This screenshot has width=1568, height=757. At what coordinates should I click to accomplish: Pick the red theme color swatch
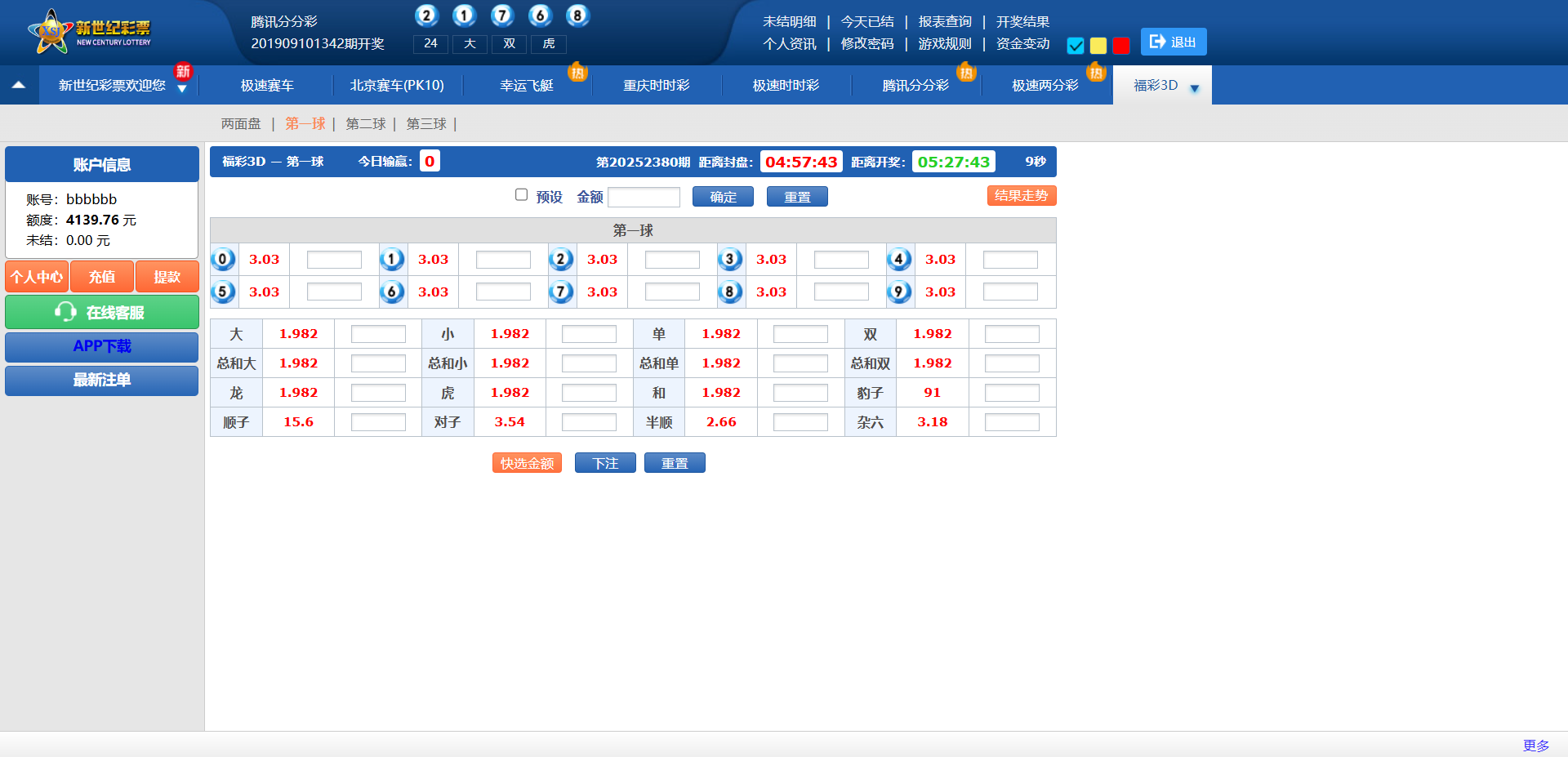point(1121,46)
